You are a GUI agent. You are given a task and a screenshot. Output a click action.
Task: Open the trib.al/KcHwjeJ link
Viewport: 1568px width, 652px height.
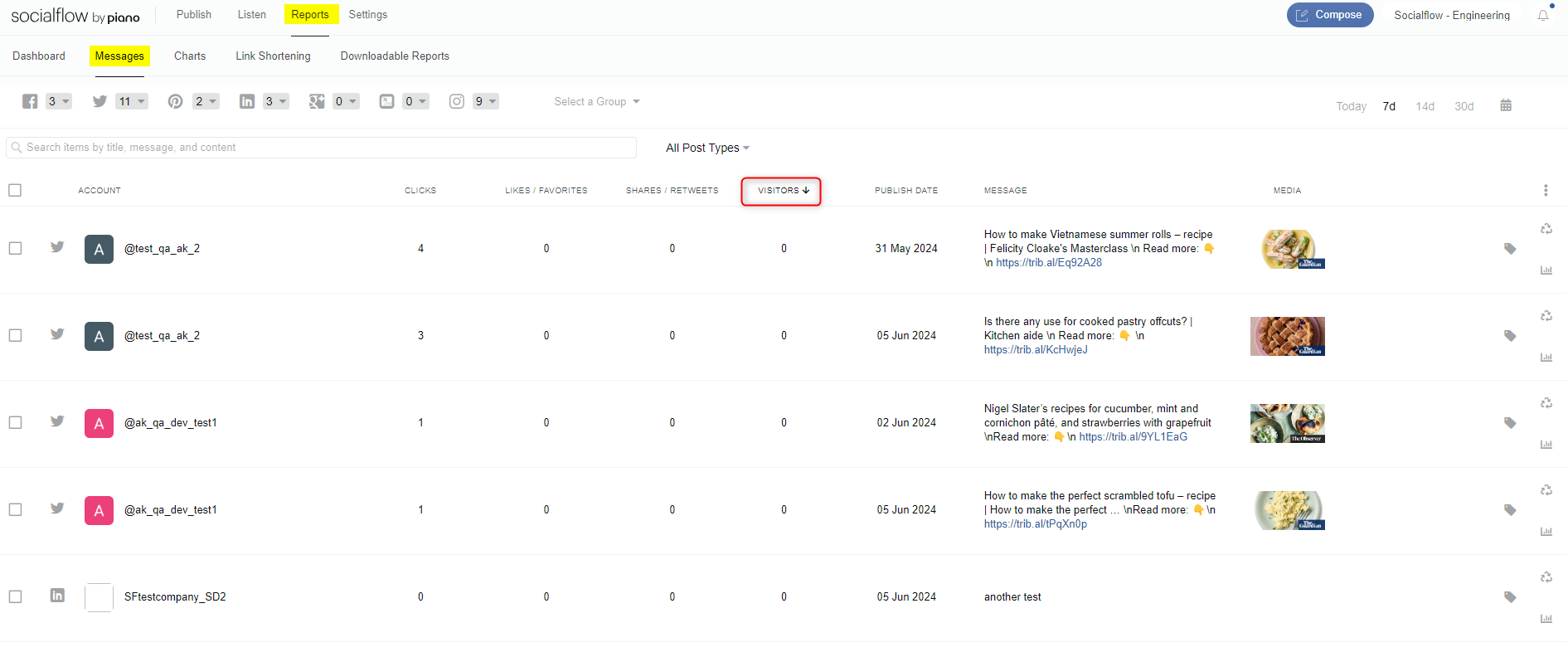pos(1036,349)
